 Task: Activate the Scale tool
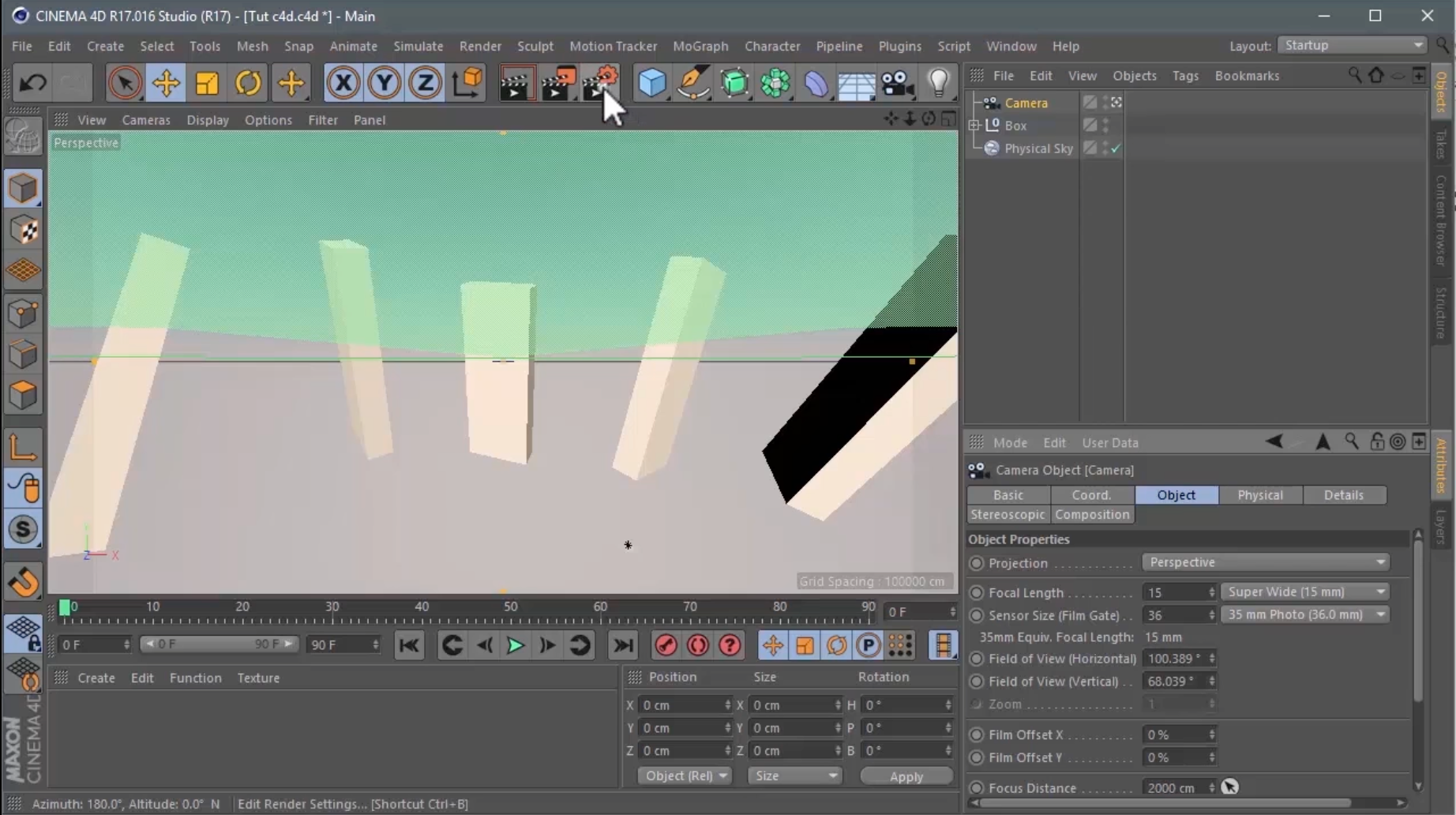click(207, 82)
